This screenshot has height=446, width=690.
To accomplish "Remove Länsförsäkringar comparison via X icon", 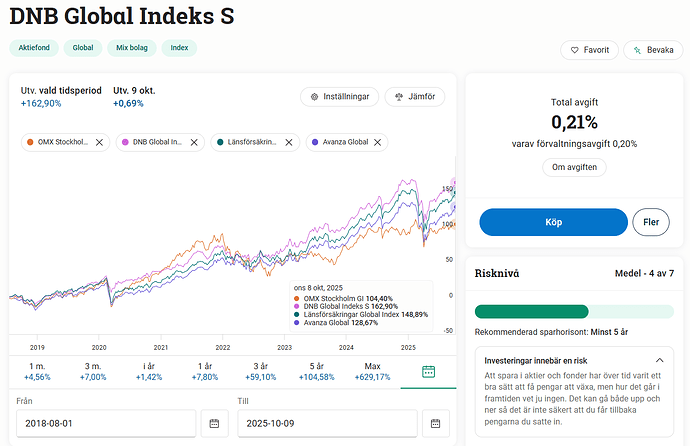I will pyautogui.click(x=289, y=142).
